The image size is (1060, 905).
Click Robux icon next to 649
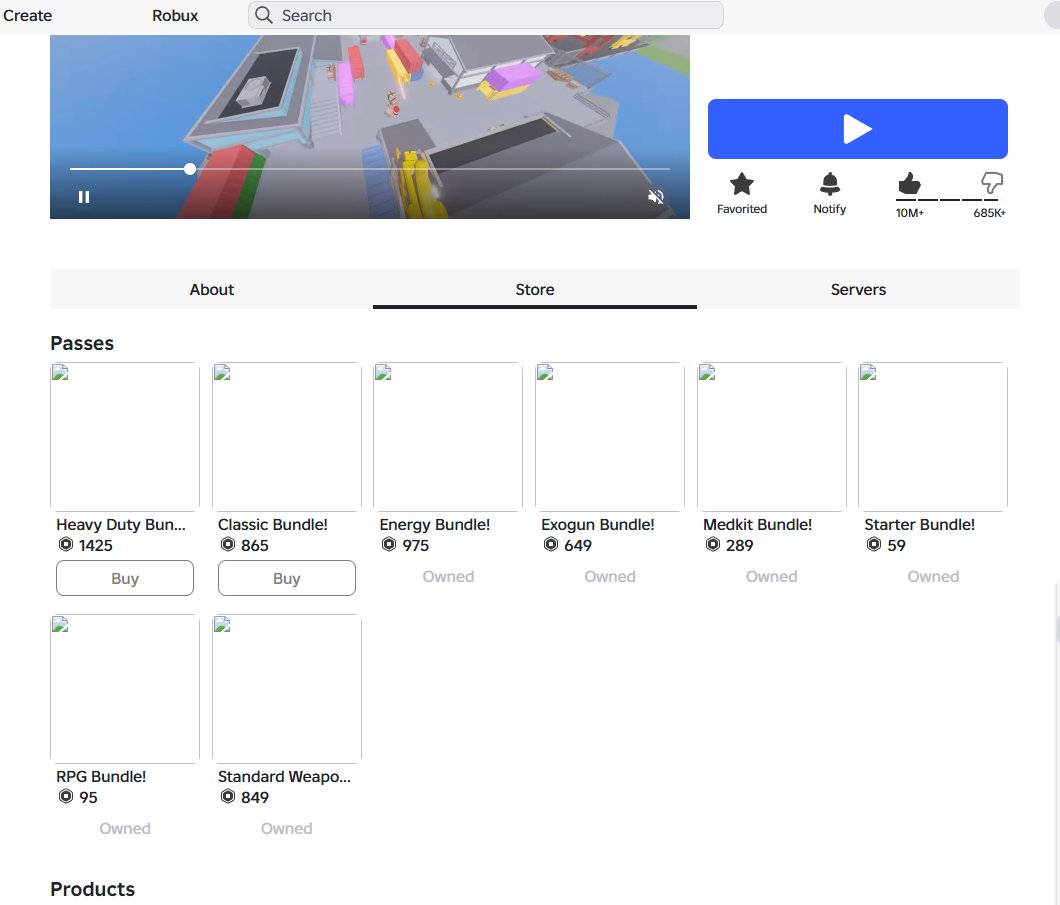pos(551,544)
